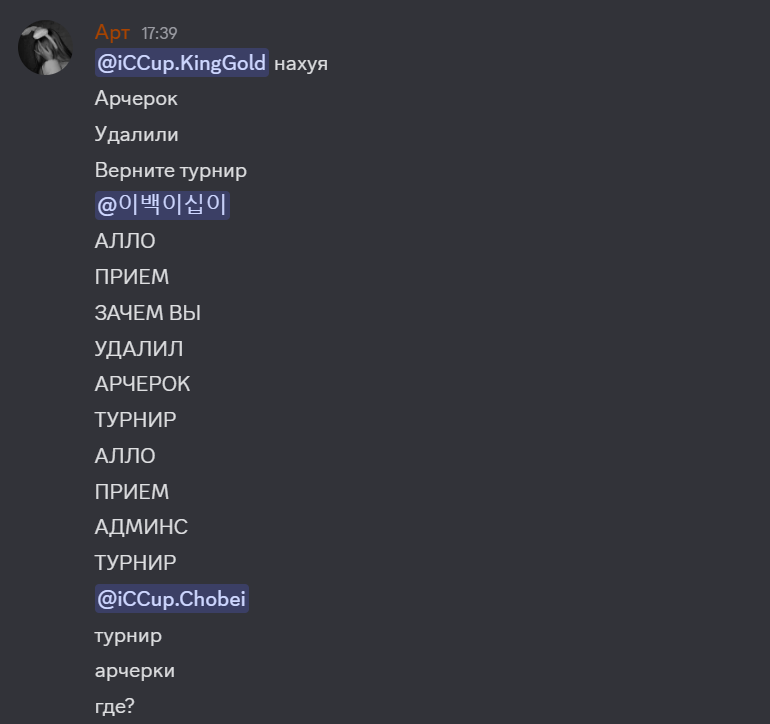The width and height of the screenshot is (770, 724).
Task: Open the @iCCup.KingGold mention
Action: [x=182, y=63]
